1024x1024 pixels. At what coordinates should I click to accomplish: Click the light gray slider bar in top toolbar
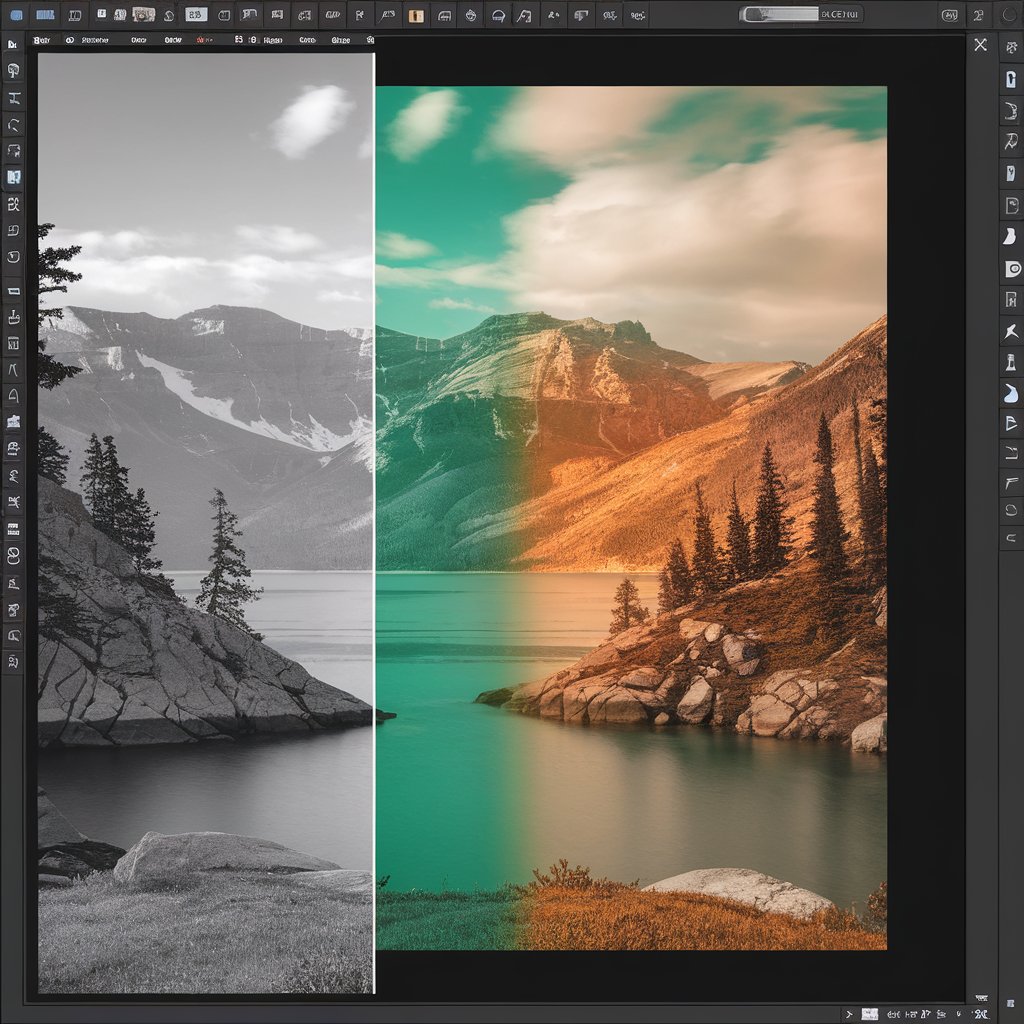click(x=780, y=14)
